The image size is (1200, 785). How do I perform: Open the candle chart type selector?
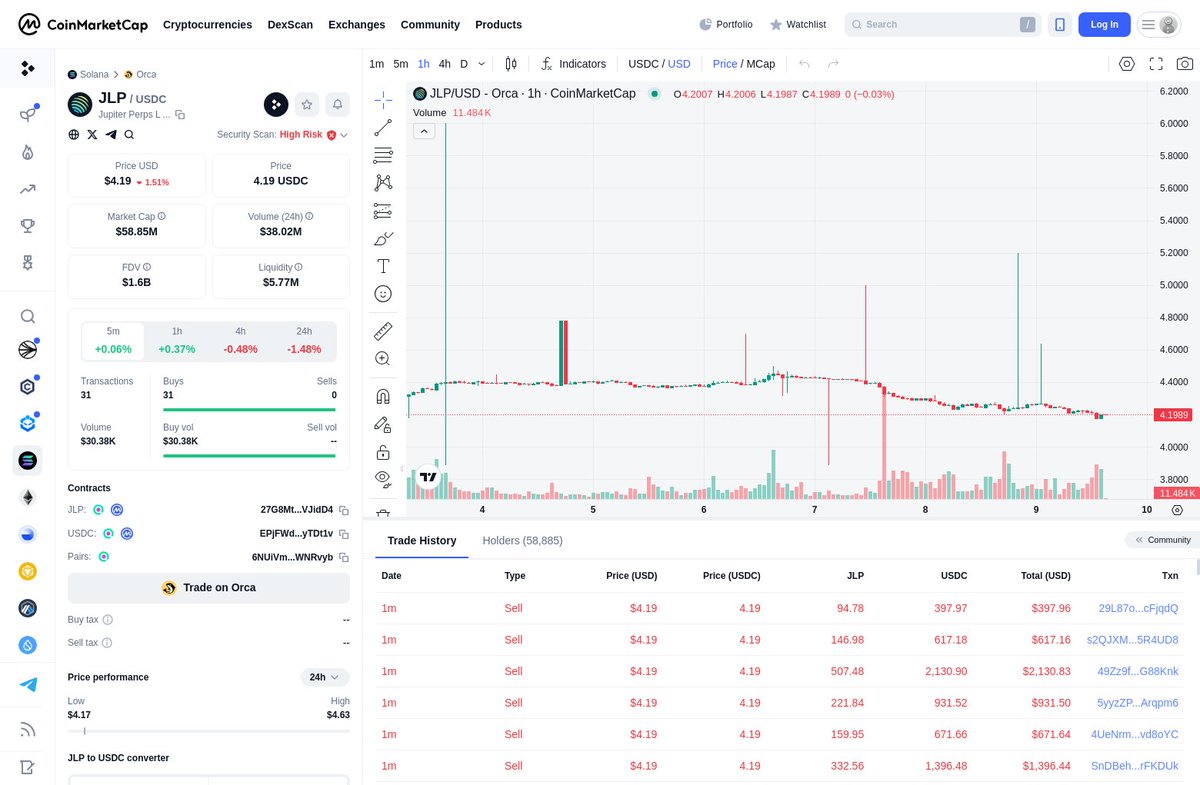(511, 64)
